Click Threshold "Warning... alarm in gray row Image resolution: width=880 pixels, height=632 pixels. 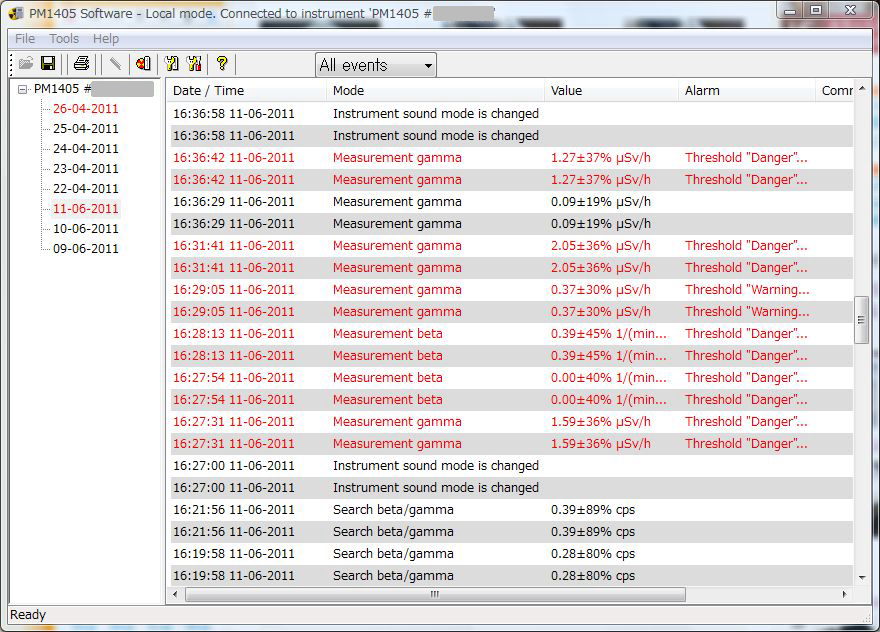pos(747,312)
